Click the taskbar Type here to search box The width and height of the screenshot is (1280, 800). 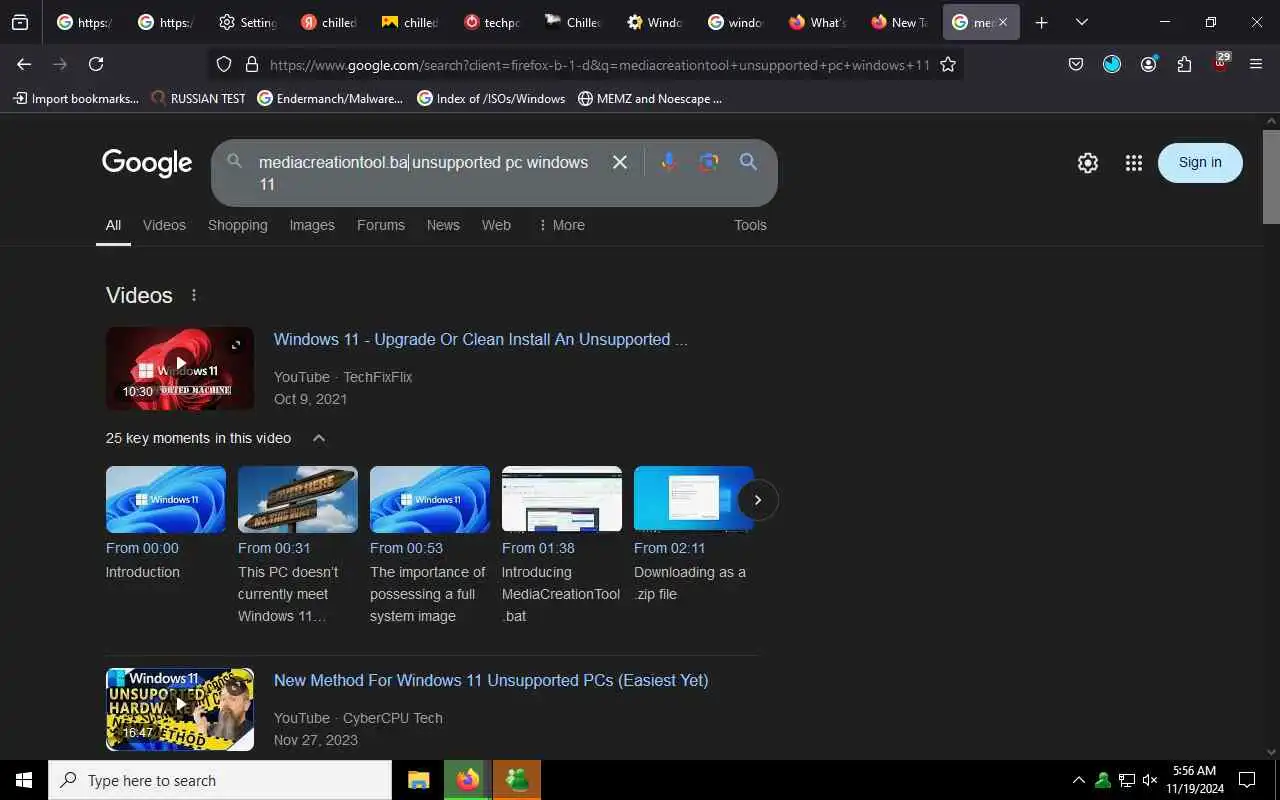click(220, 780)
